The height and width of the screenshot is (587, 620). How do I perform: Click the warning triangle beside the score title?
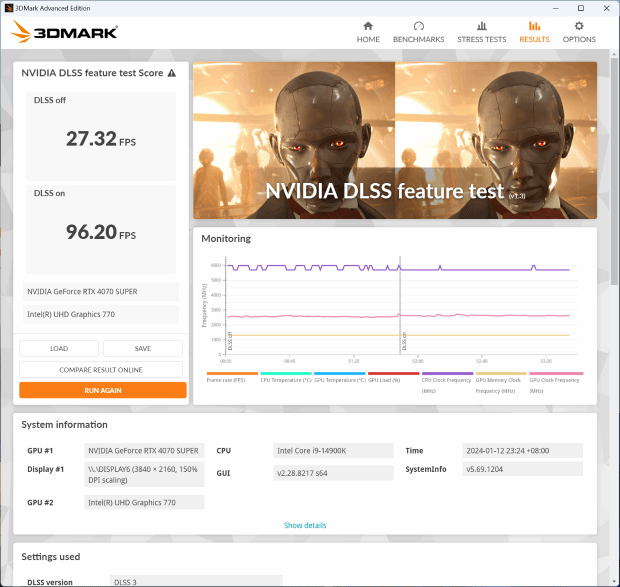(172, 73)
